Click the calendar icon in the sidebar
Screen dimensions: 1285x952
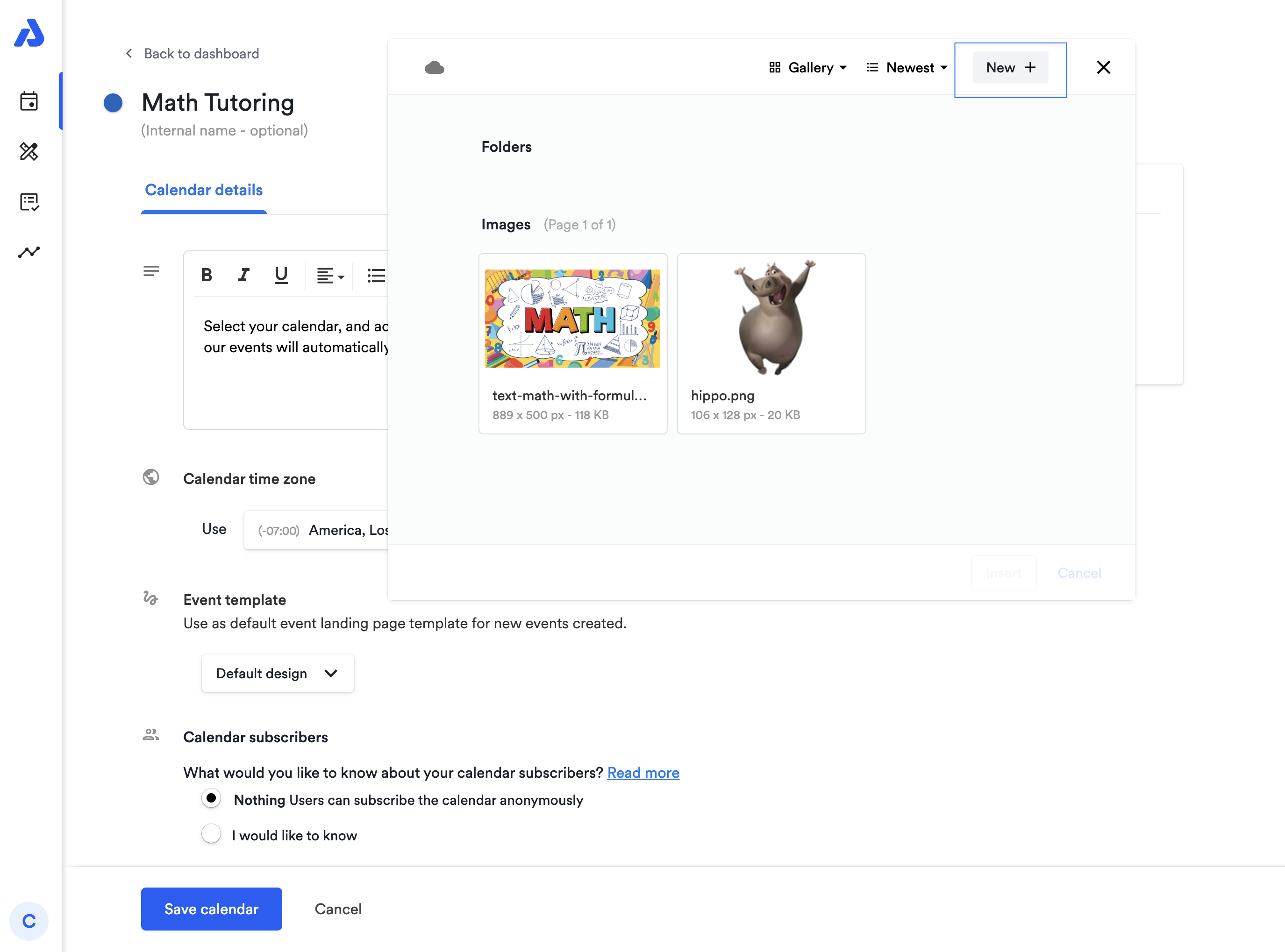29,101
